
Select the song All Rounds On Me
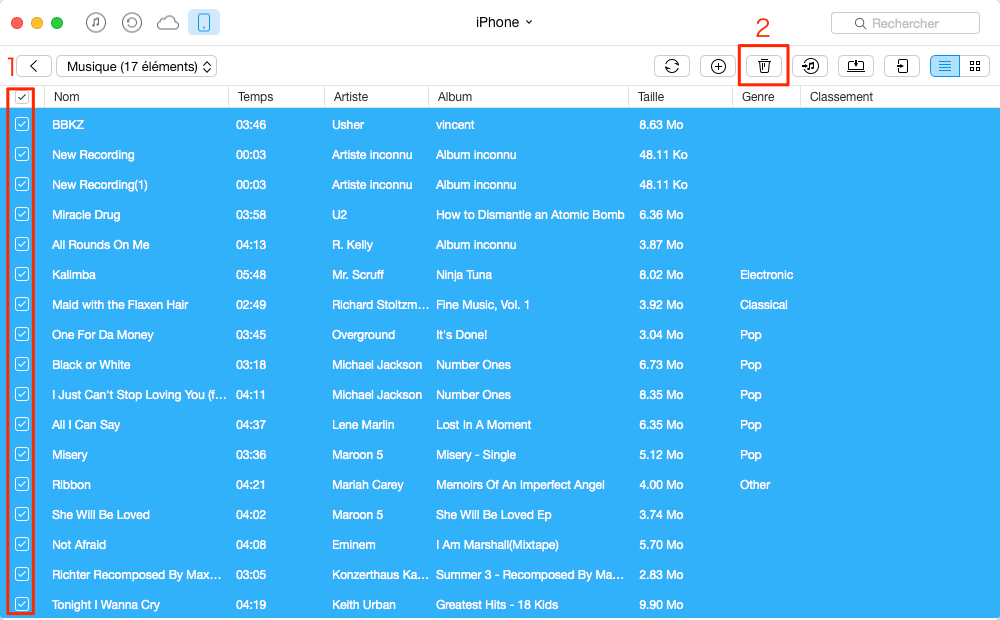(101, 245)
